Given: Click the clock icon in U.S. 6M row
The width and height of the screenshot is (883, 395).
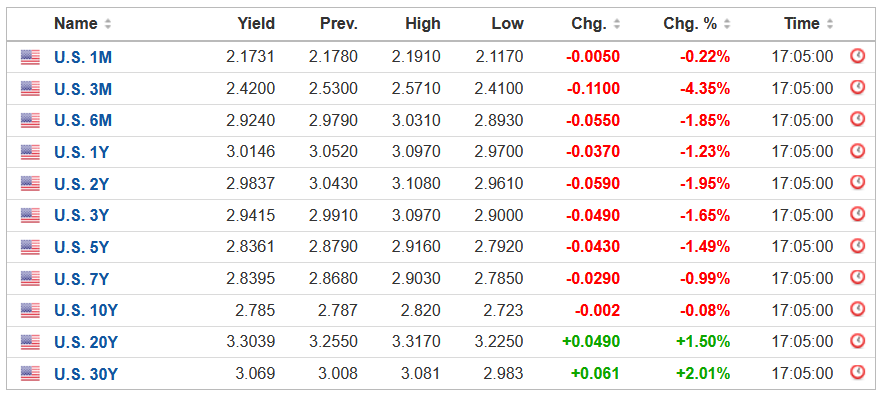Looking at the screenshot, I should click(857, 119).
